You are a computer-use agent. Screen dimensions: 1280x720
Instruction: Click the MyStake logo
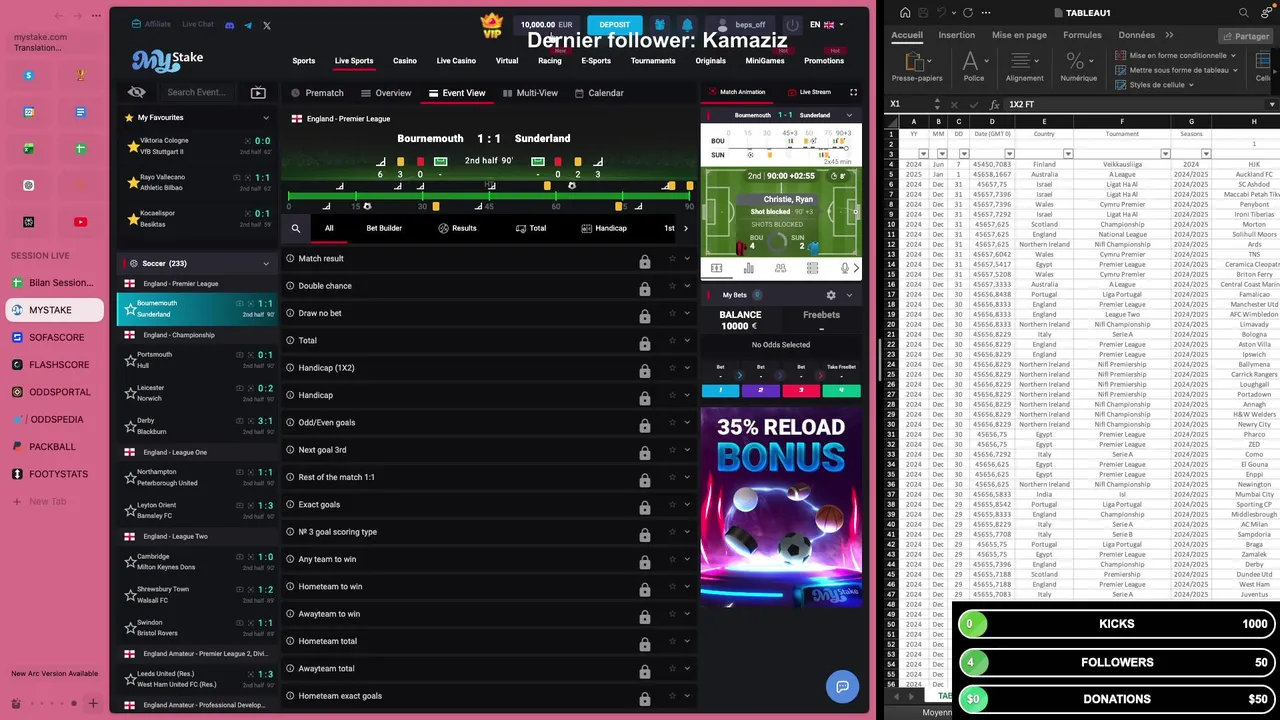(168, 60)
